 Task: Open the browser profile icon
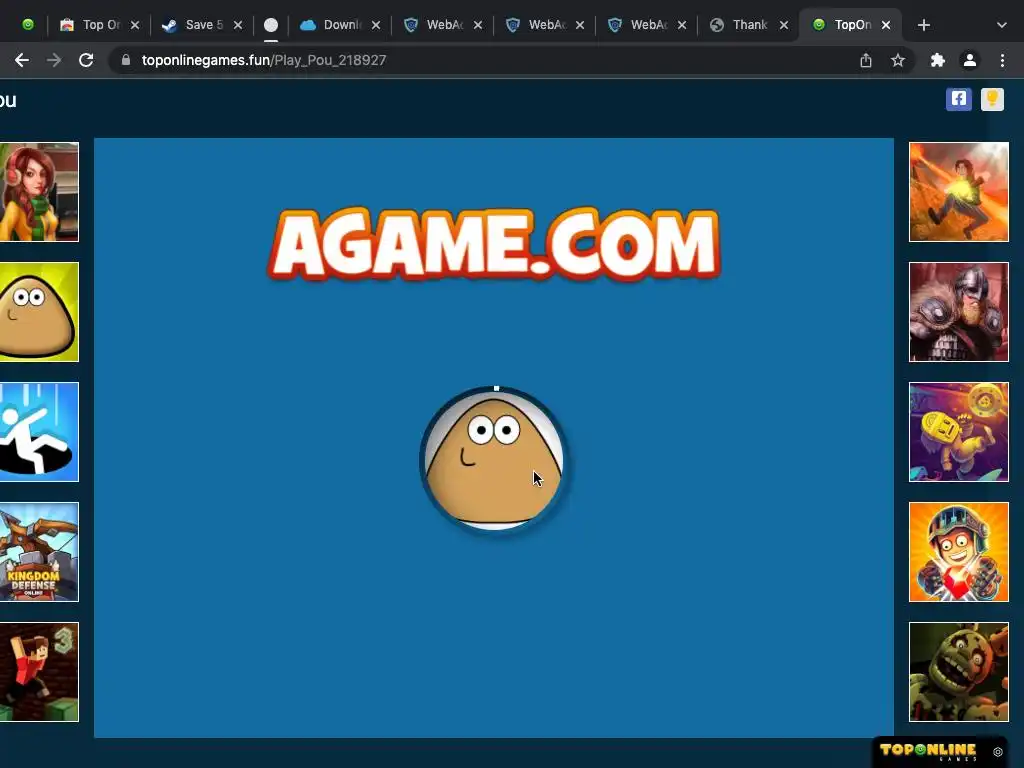click(970, 60)
